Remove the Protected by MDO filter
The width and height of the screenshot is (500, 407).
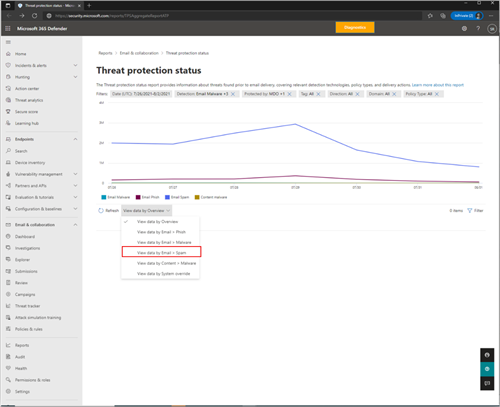(x=290, y=94)
